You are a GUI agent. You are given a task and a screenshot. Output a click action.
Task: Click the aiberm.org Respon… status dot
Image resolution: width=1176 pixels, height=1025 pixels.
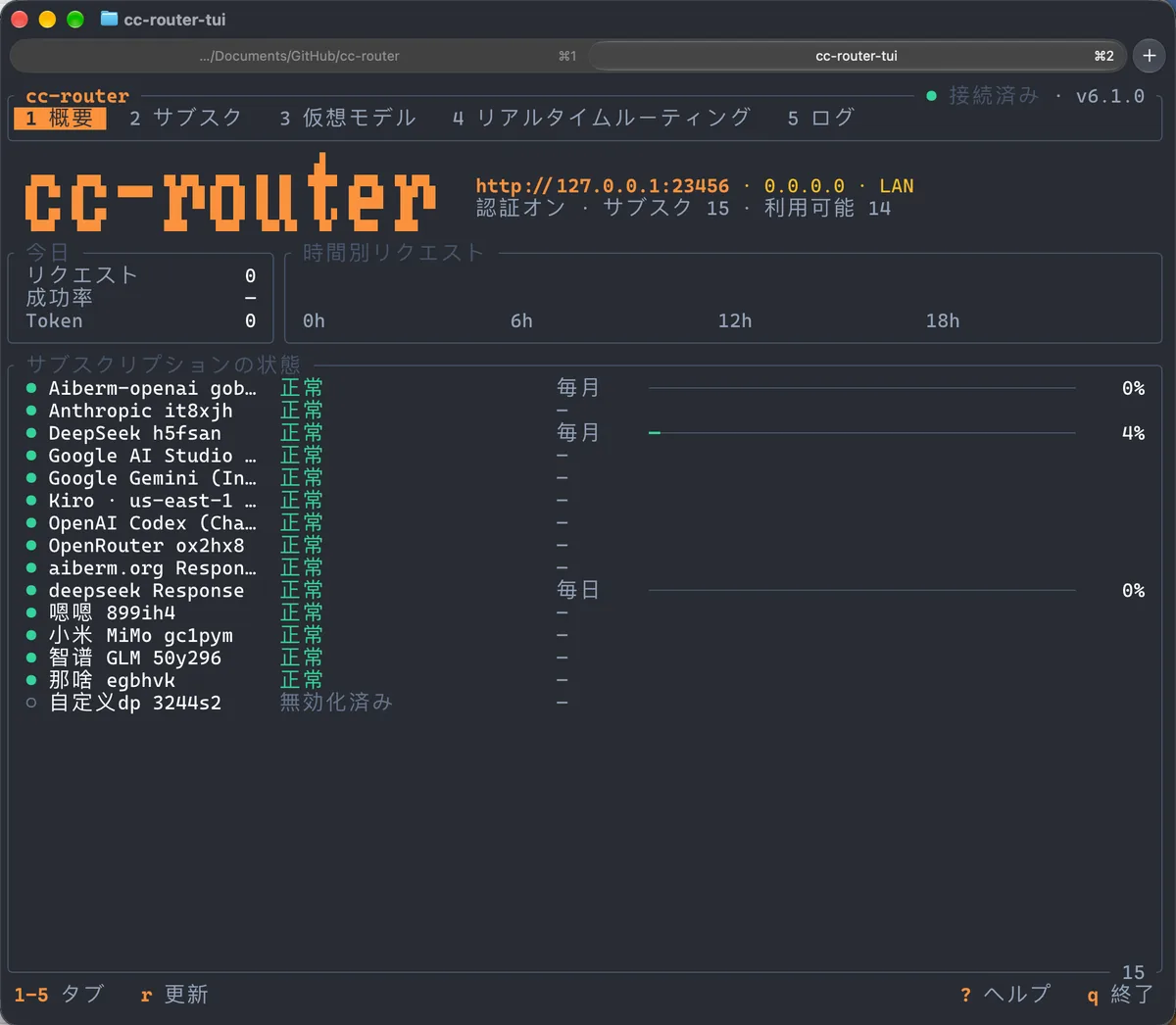[x=31, y=568]
